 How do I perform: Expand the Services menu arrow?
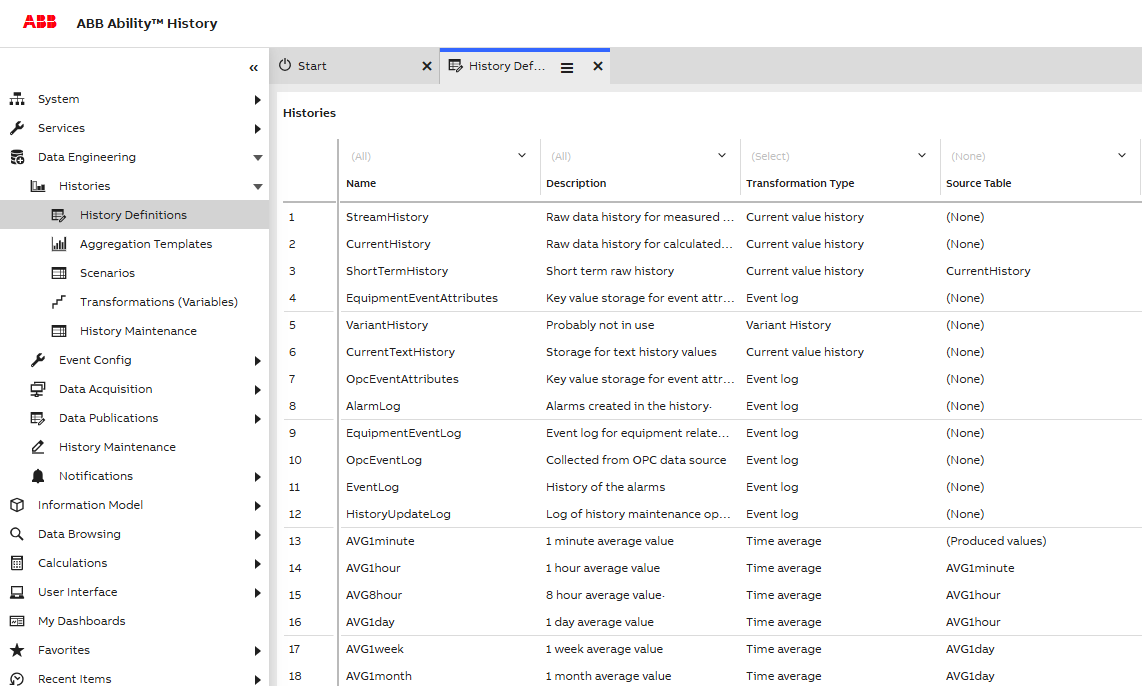pos(257,129)
